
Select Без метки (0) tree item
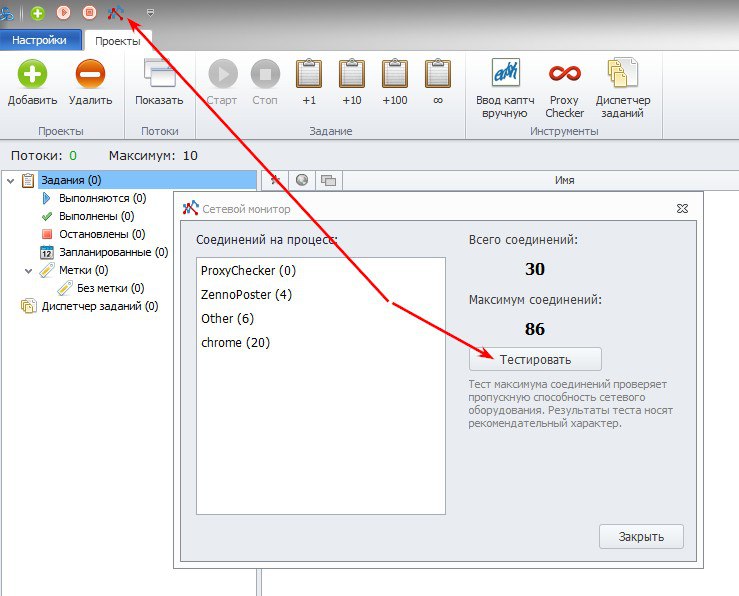pyautogui.click(x=110, y=288)
